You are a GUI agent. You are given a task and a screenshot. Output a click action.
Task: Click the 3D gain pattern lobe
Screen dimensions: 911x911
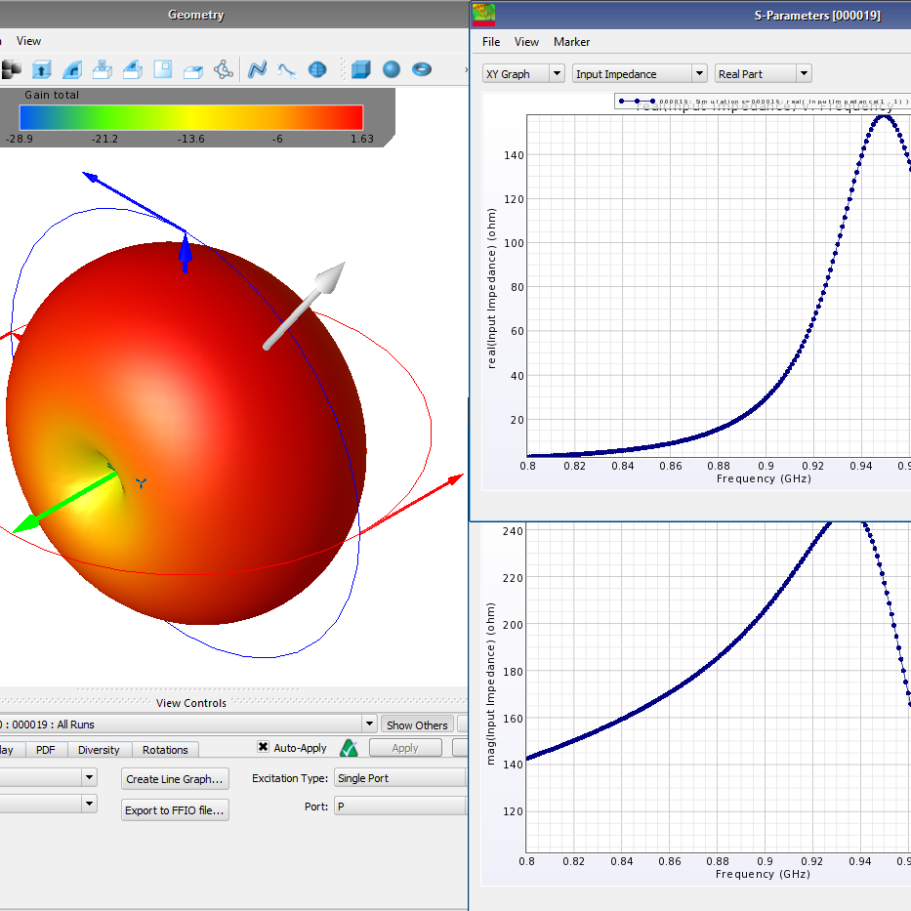186,433
